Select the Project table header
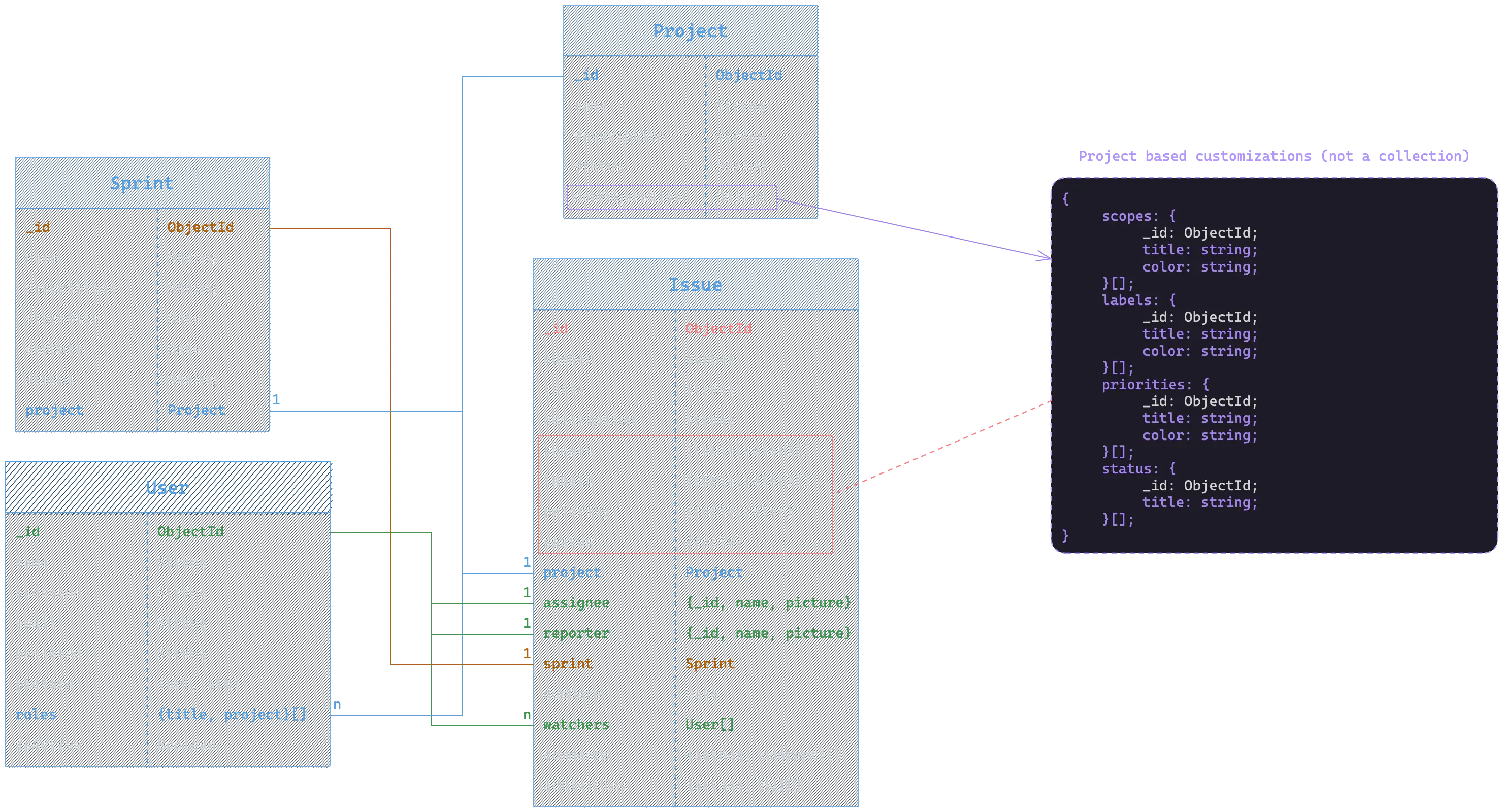This screenshot has width=1503, height=812. [690, 31]
